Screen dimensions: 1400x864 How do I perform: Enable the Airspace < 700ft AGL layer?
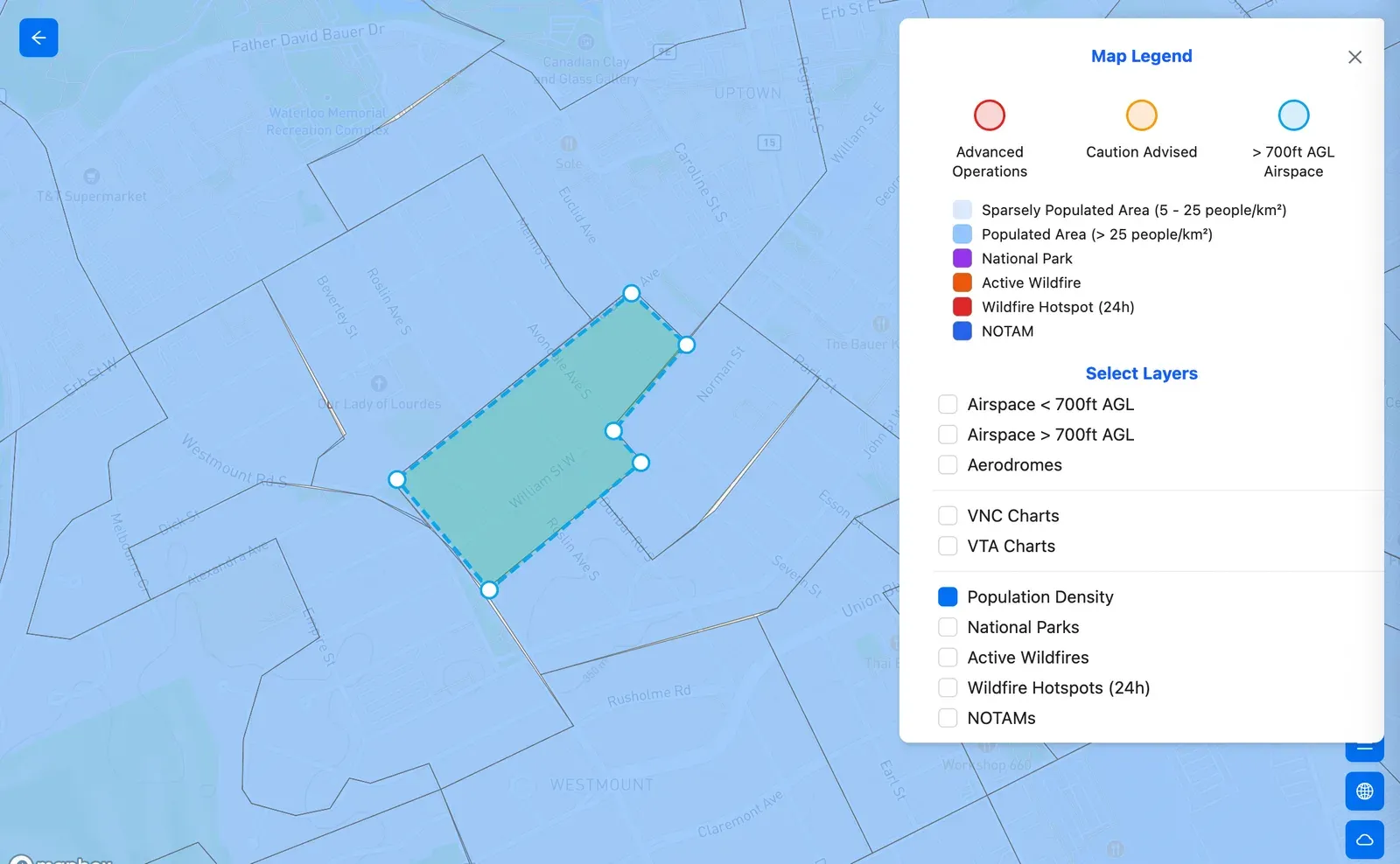(x=948, y=404)
